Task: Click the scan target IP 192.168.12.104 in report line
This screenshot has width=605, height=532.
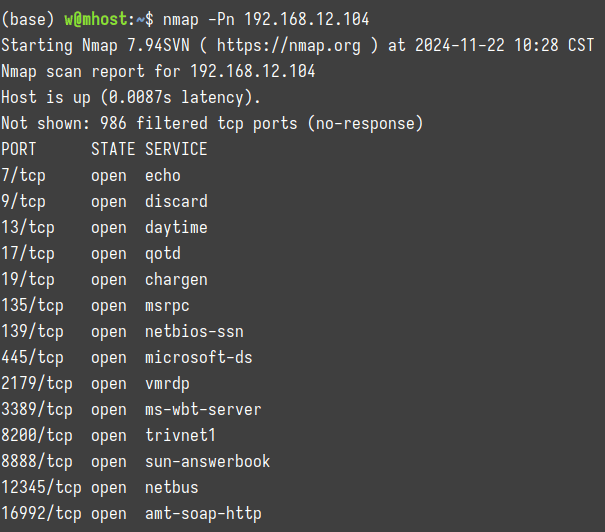Action: (253, 71)
